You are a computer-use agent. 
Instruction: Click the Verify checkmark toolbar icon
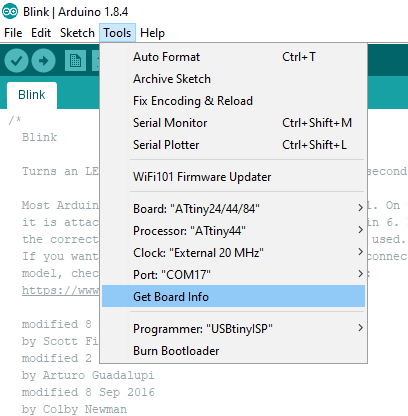click(x=16, y=61)
